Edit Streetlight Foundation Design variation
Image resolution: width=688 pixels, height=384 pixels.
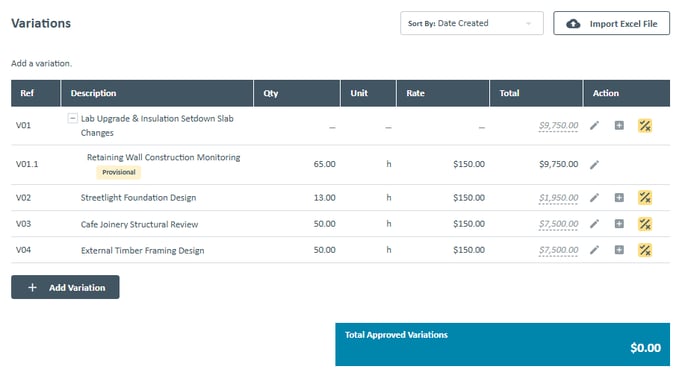(594, 198)
